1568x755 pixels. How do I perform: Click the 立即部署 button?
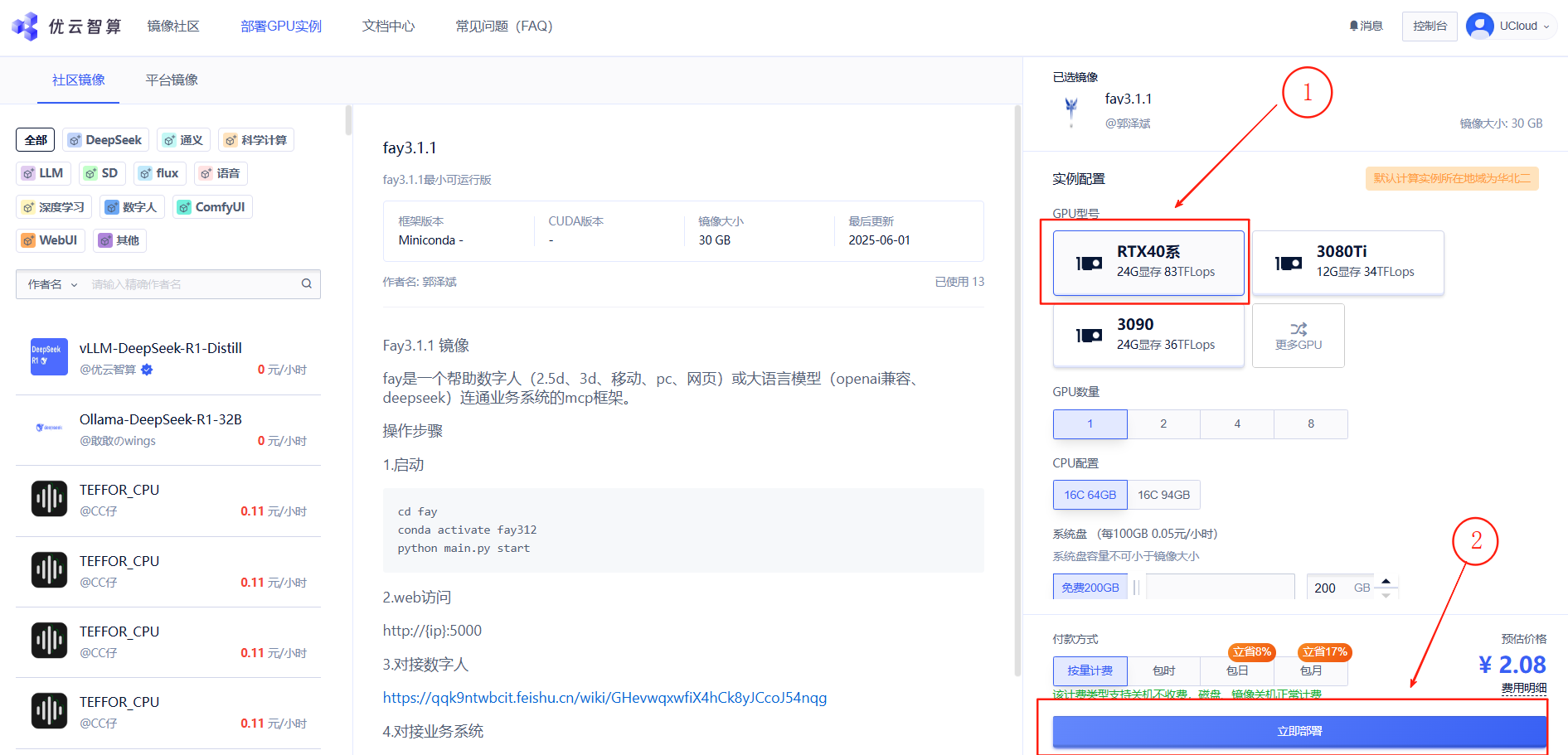[x=1299, y=732]
